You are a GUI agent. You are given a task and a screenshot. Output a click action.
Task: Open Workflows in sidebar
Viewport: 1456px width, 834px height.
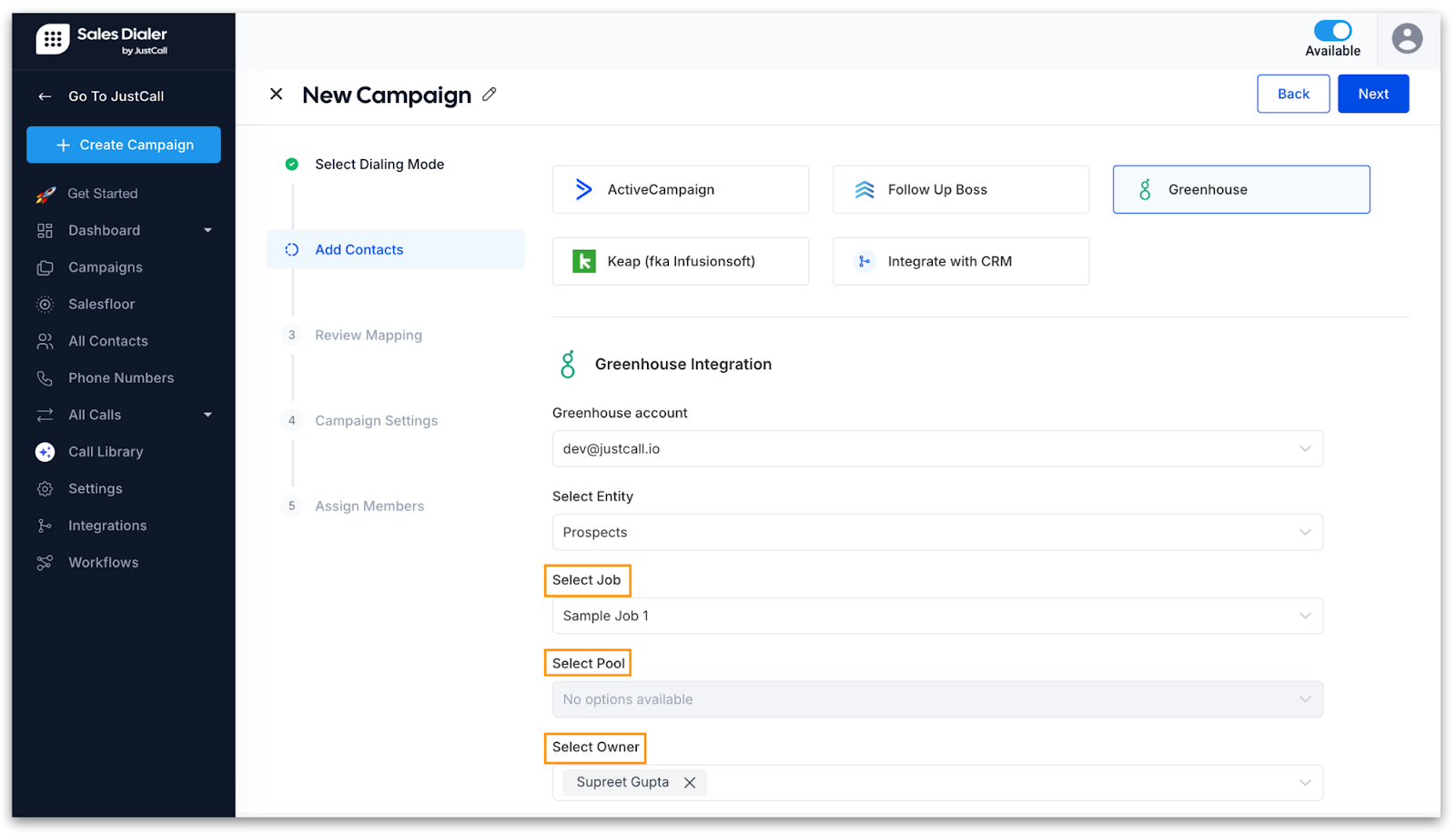point(104,563)
